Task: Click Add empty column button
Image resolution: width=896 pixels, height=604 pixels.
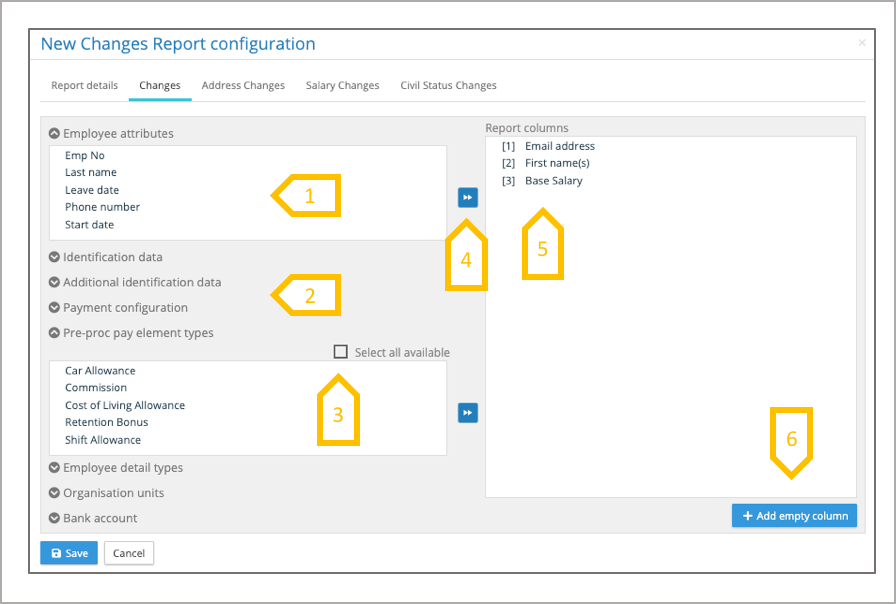Action: click(x=795, y=516)
